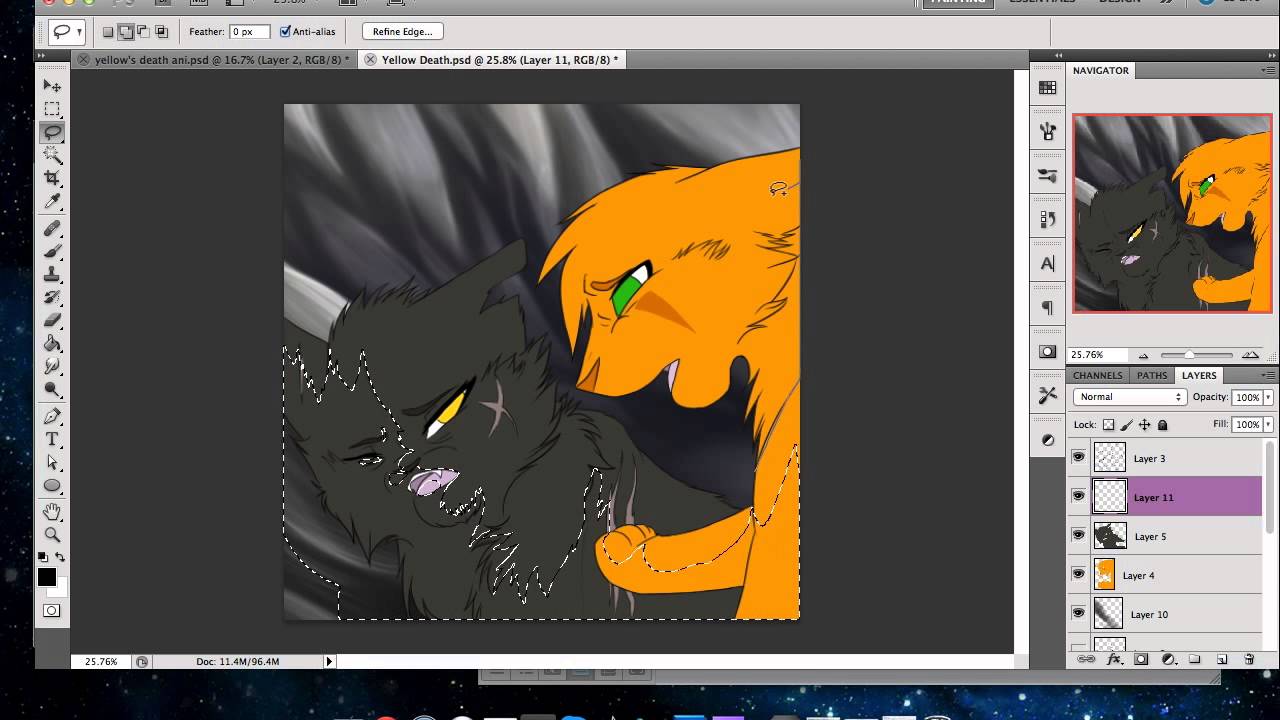Create a new layer group

1195,660
